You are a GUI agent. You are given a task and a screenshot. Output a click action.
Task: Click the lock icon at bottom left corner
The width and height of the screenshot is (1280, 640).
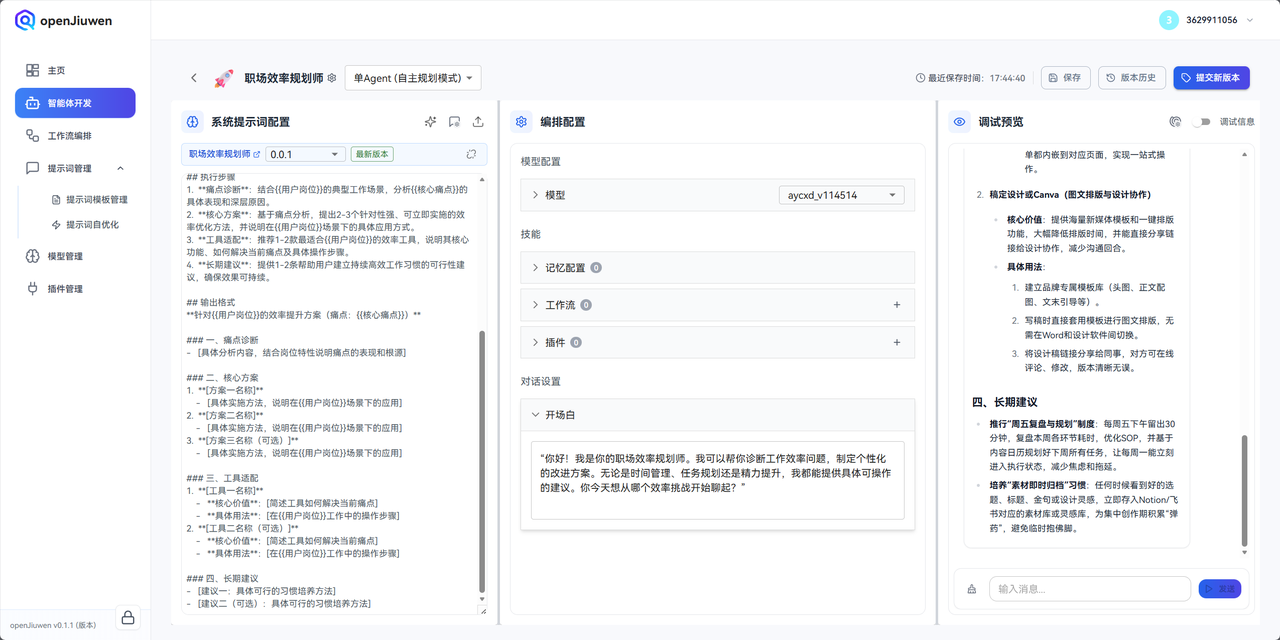coord(127,618)
